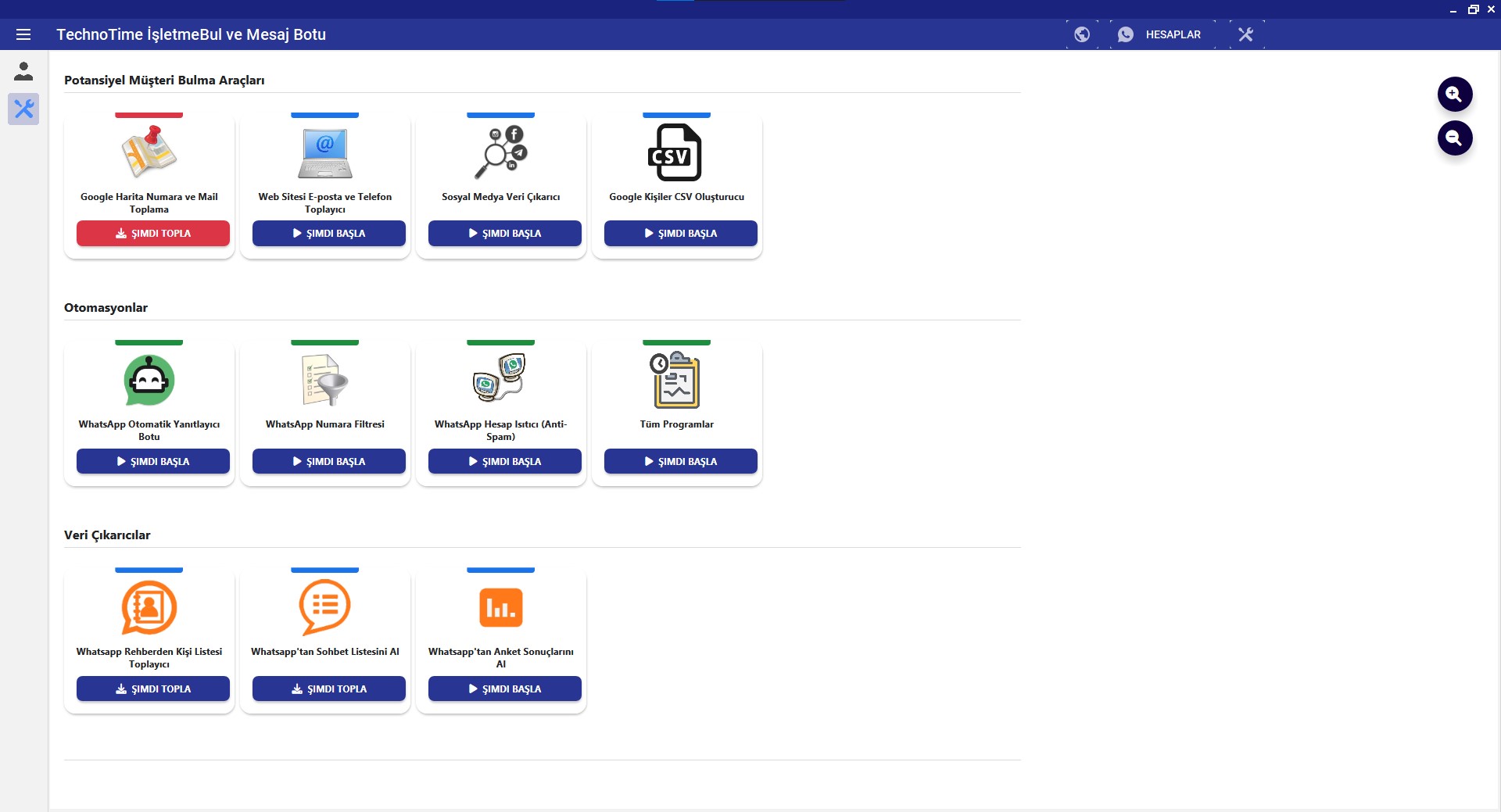Click the globe language icon

pos(1082,34)
